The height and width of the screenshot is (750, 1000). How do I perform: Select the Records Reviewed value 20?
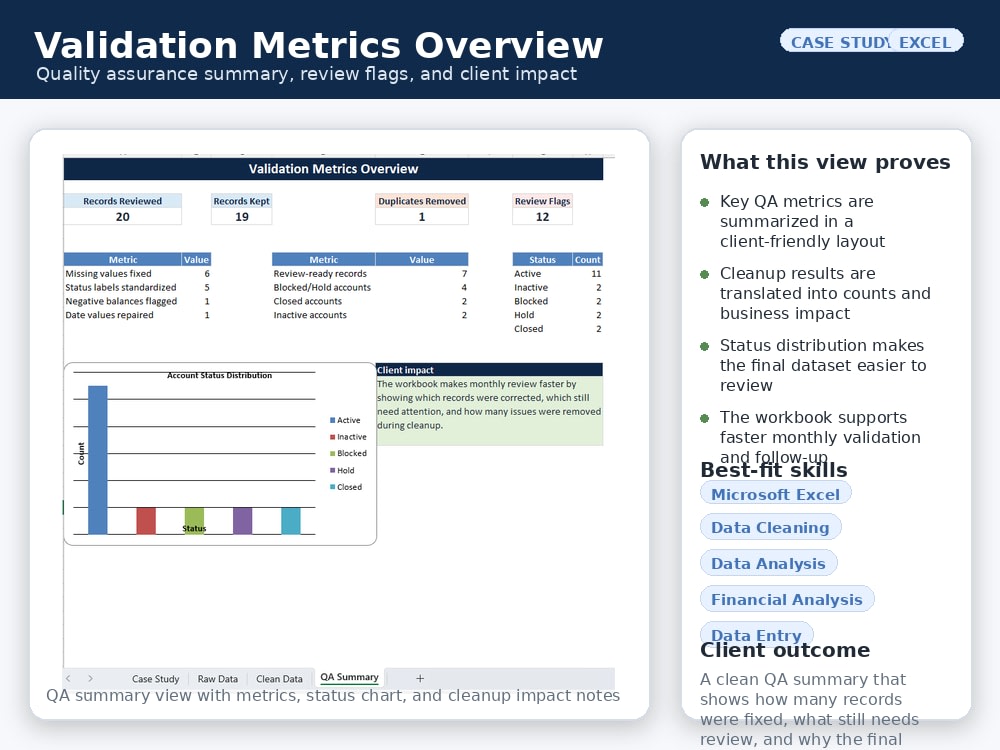click(x=122, y=217)
